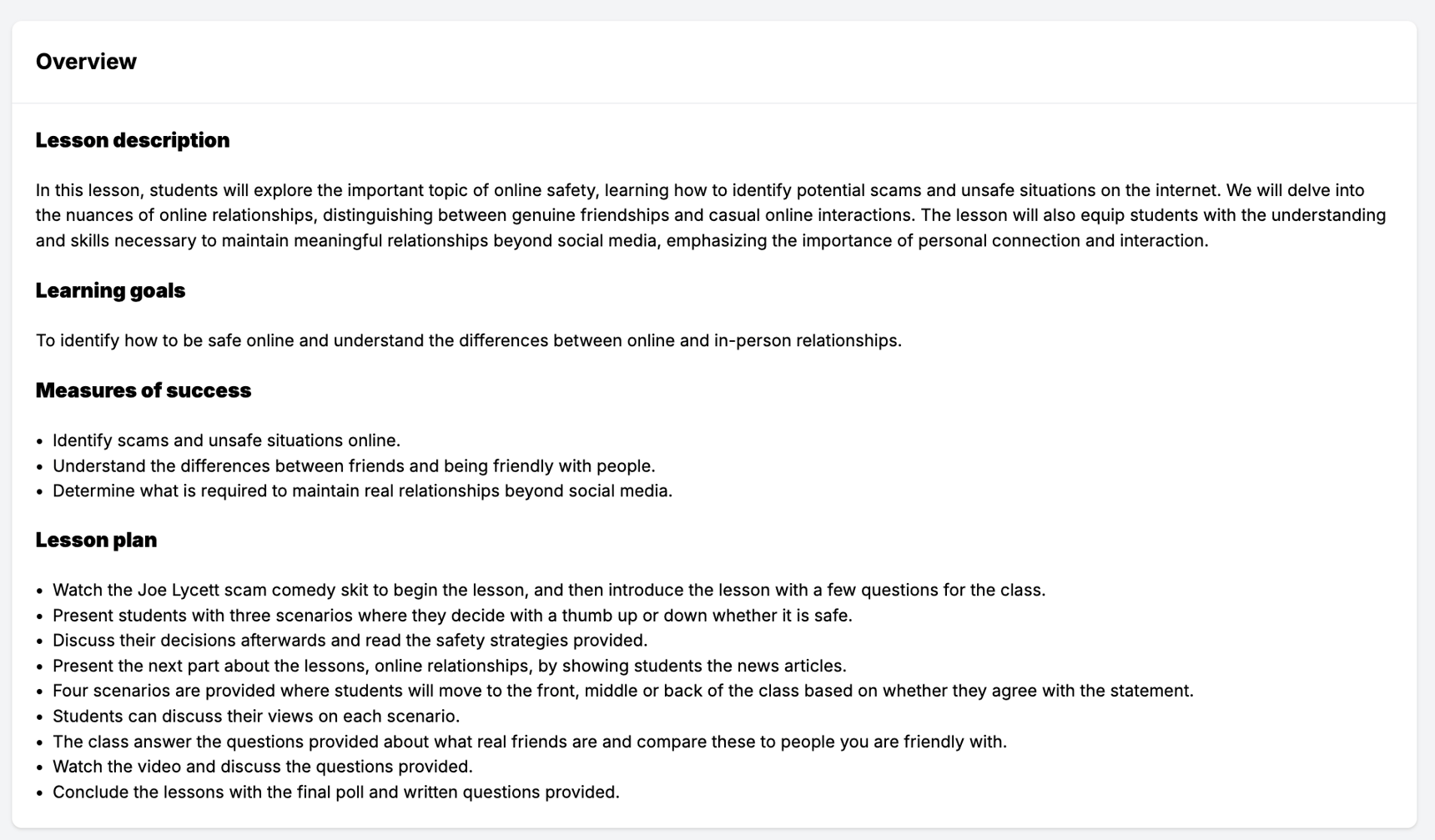
Task: Click the Learning goals heading
Action: pos(110,290)
